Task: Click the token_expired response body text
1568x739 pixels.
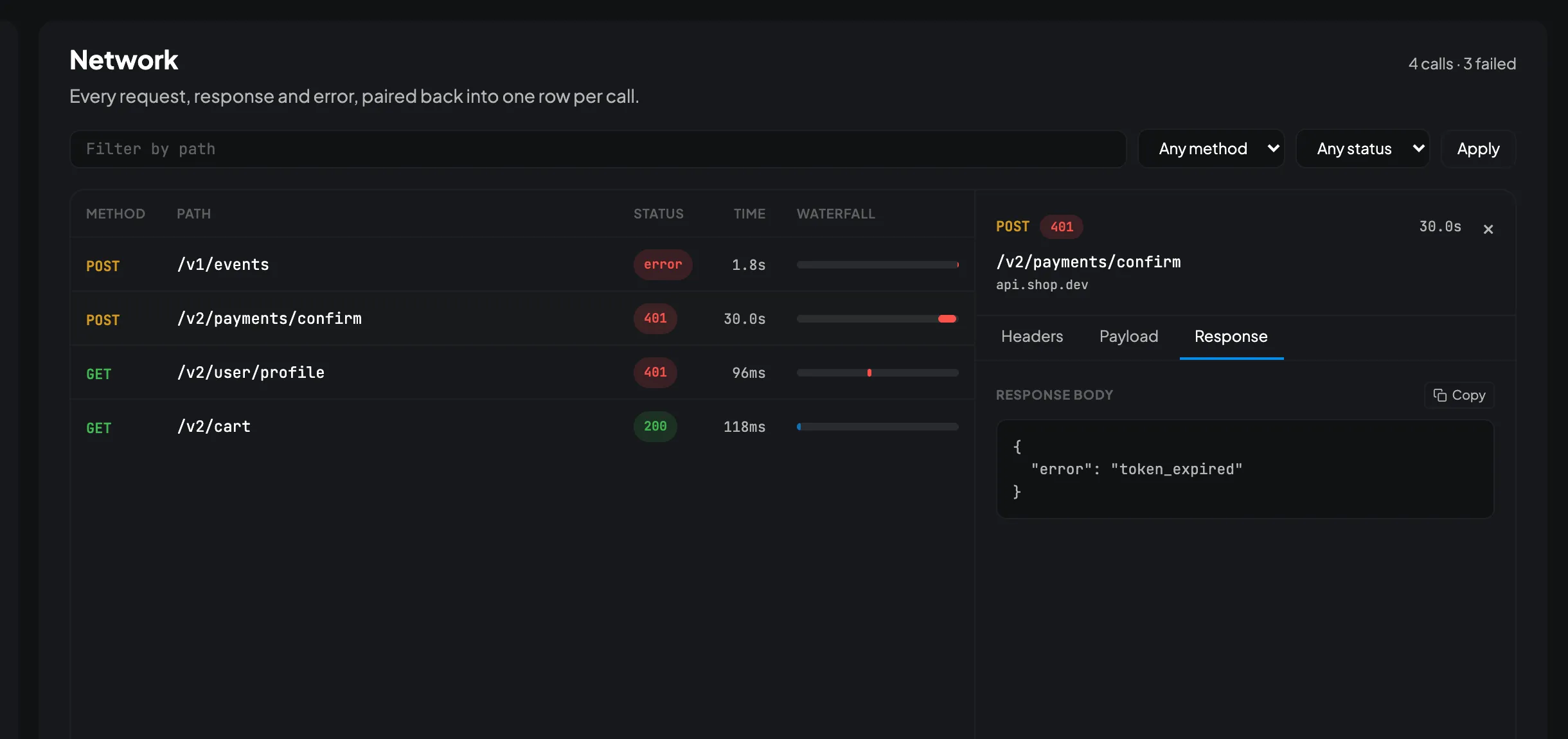Action: point(1176,470)
